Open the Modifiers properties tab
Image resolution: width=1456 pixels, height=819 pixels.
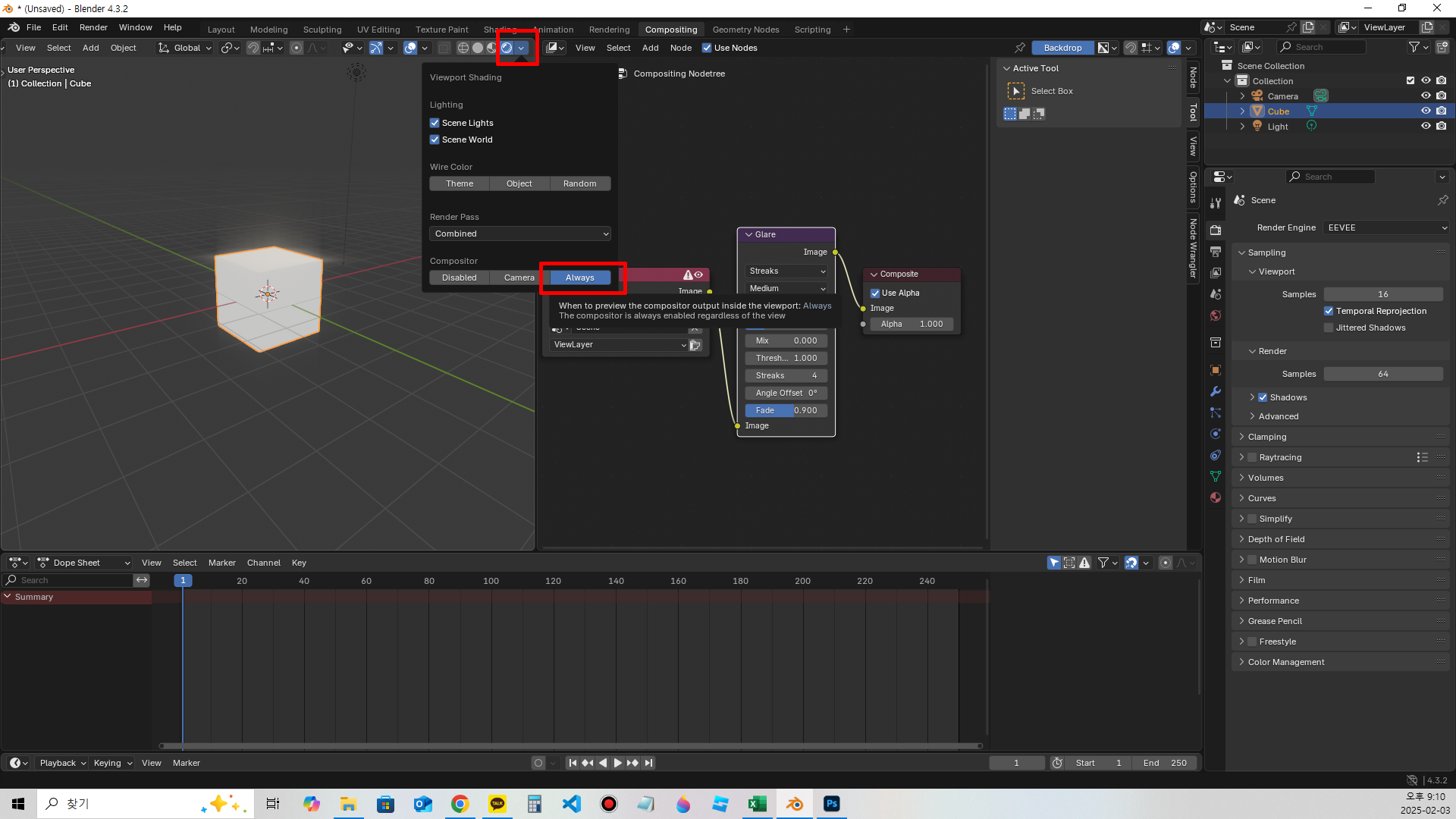(1216, 391)
